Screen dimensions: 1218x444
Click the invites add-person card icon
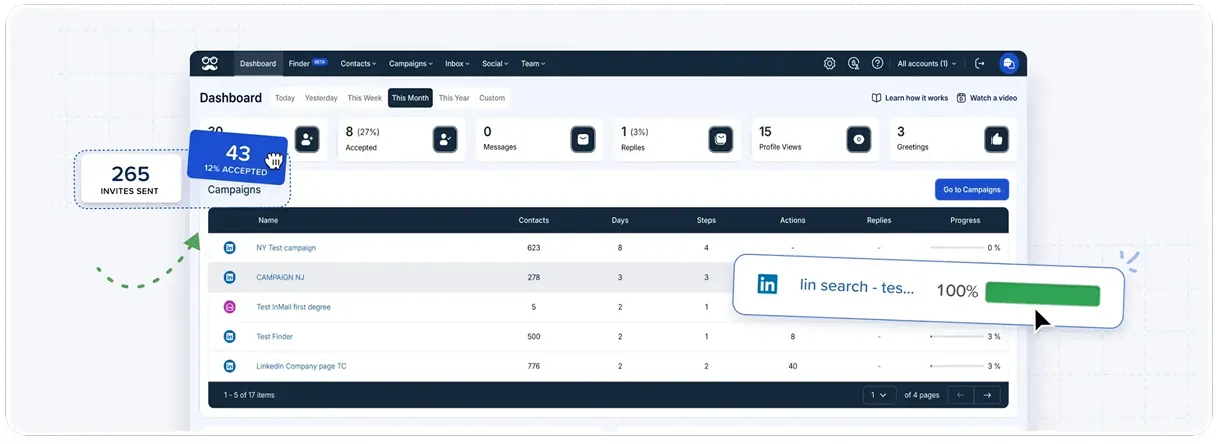point(308,139)
